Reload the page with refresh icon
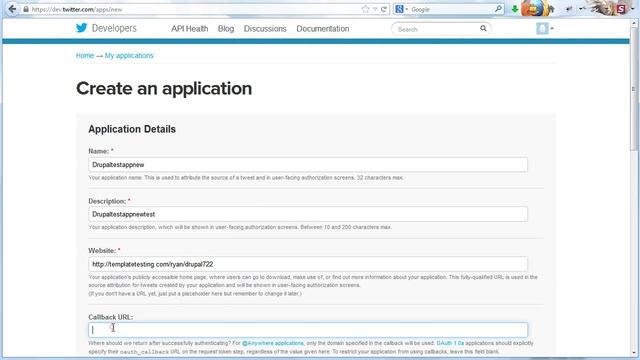Screen dimensions: 640x360 (384, 9)
